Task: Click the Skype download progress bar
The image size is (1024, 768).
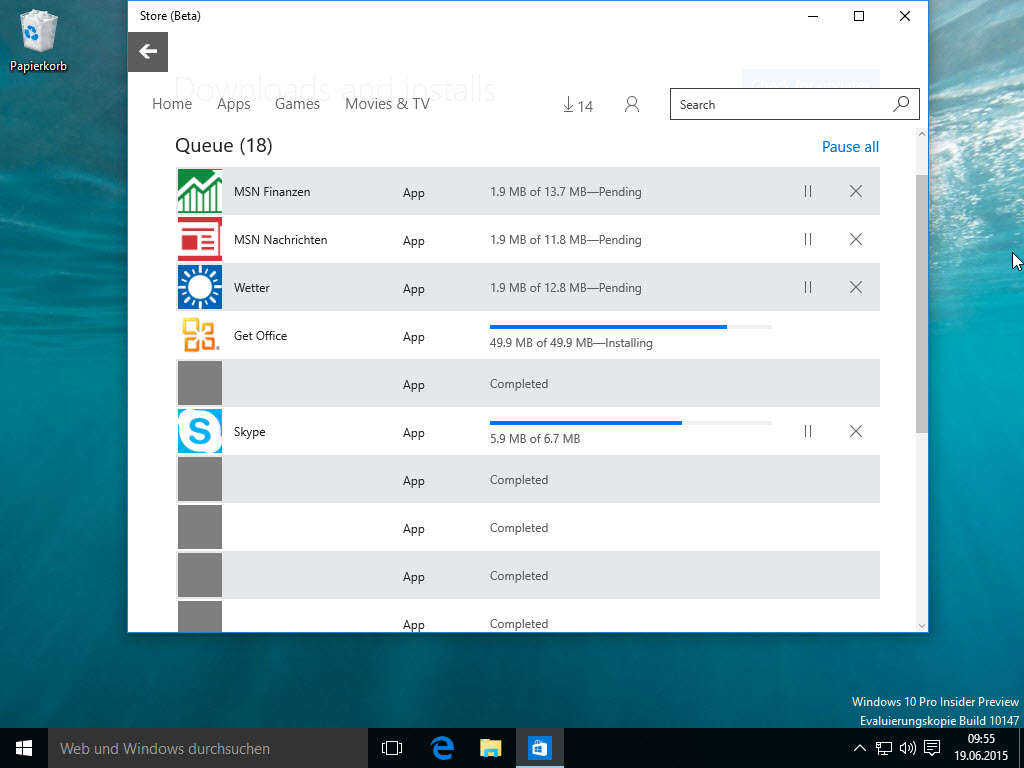Action: pyautogui.click(x=631, y=423)
